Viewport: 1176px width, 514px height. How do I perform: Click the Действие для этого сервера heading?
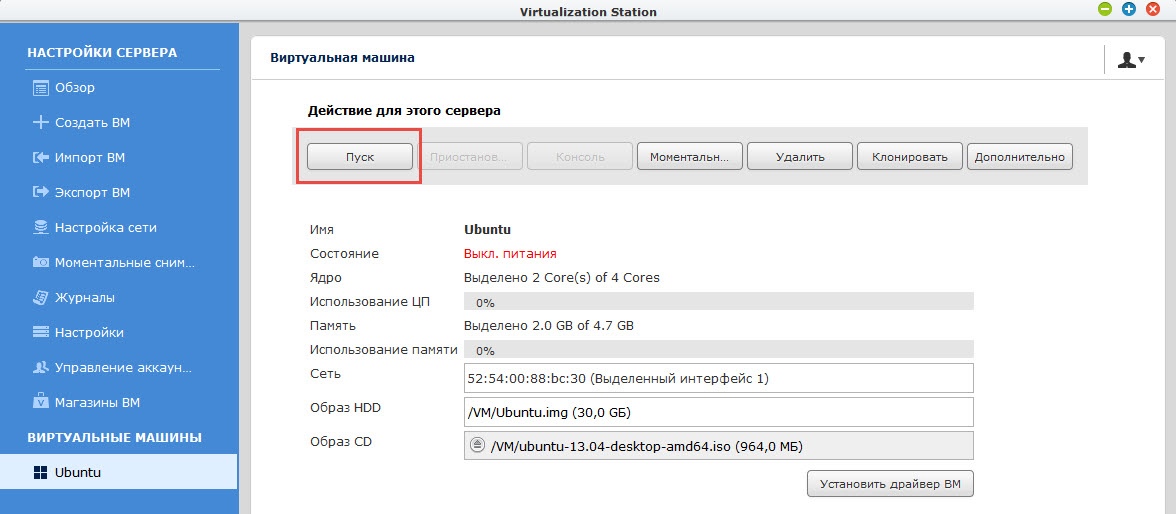[x=404, y=111]
